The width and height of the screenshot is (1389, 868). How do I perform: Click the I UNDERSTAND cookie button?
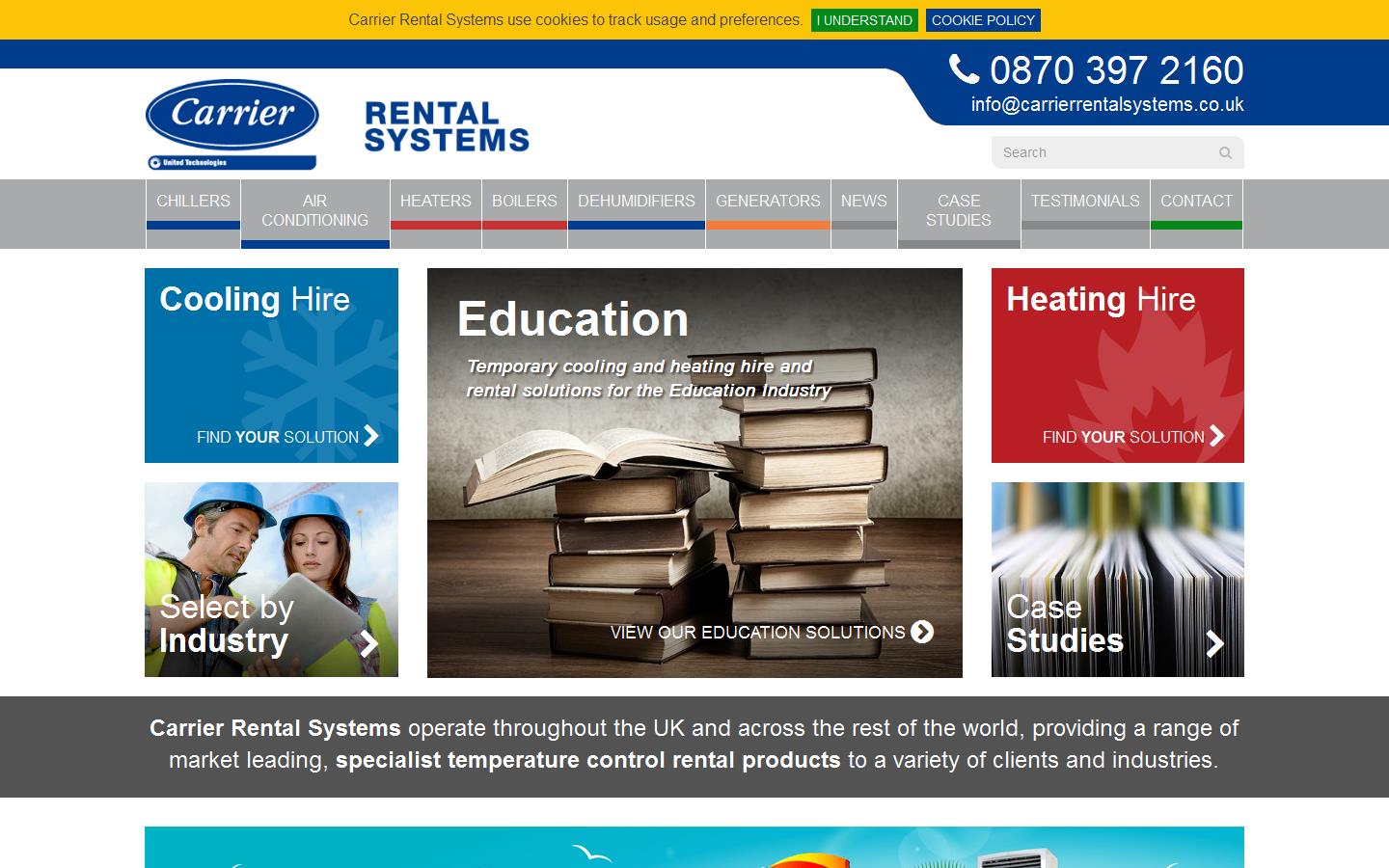pos(863,19)
